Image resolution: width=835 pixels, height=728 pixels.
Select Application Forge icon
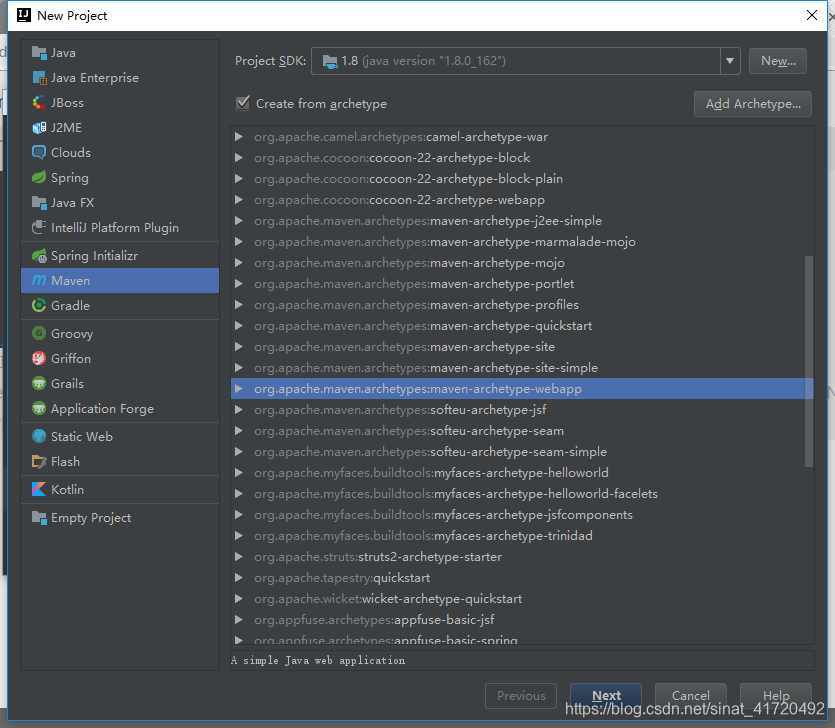tap(39, 408)
